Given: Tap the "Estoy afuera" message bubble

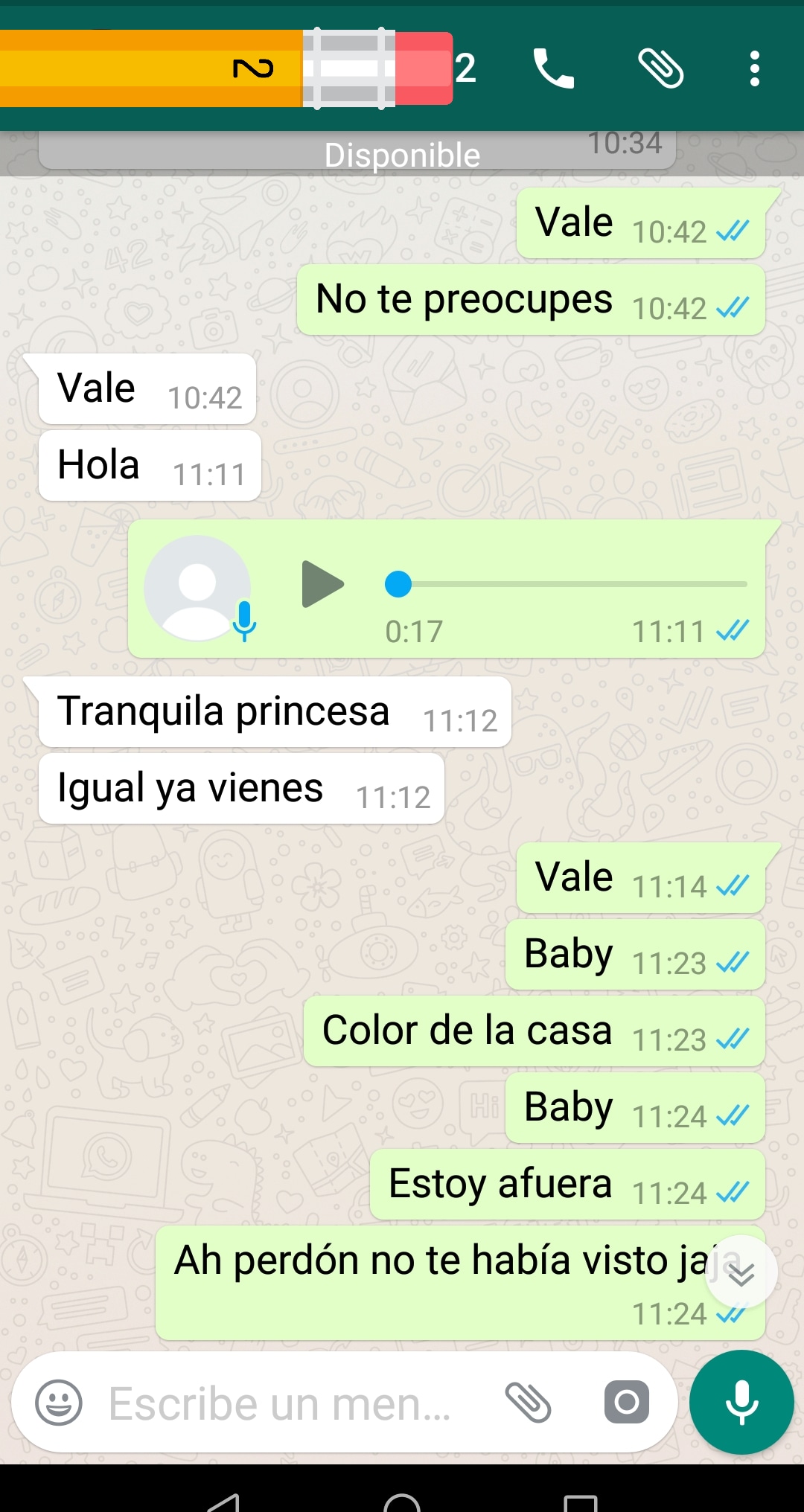Looking at the screenshot, I should coord(567,1185).
